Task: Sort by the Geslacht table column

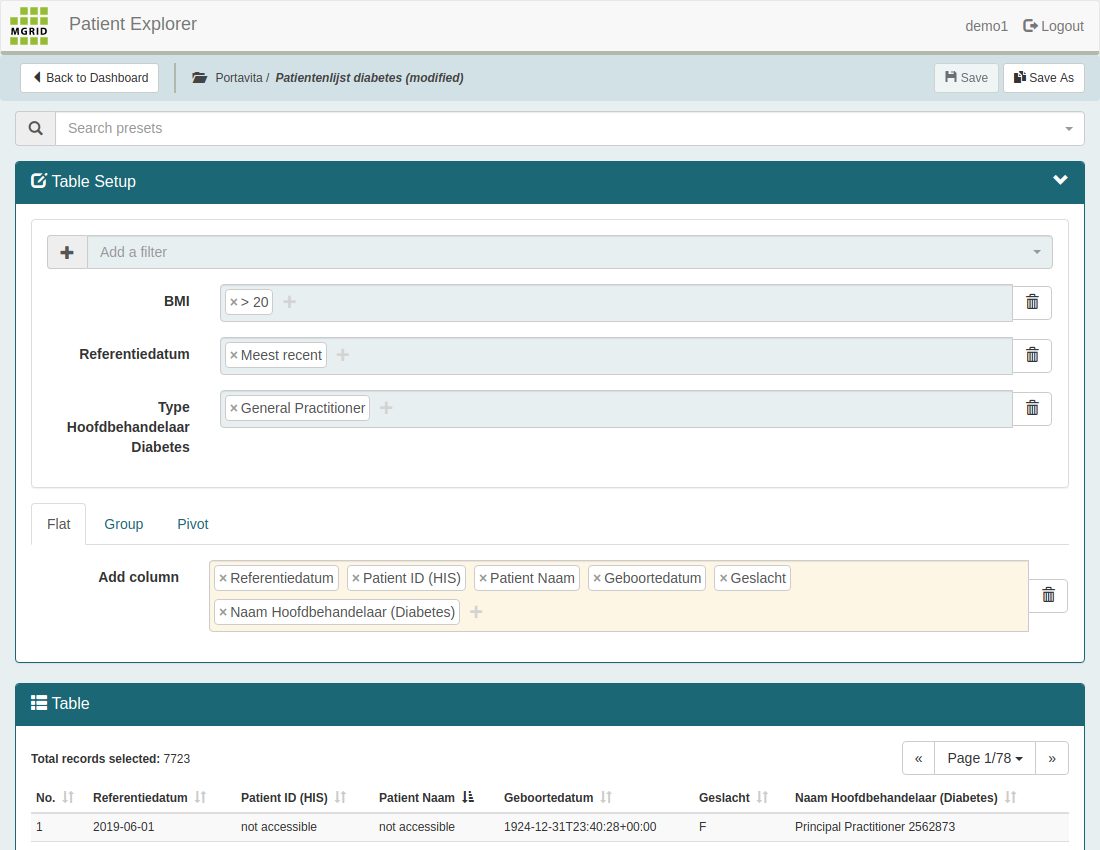Action: pyautogui.click(x=763, y=797)
